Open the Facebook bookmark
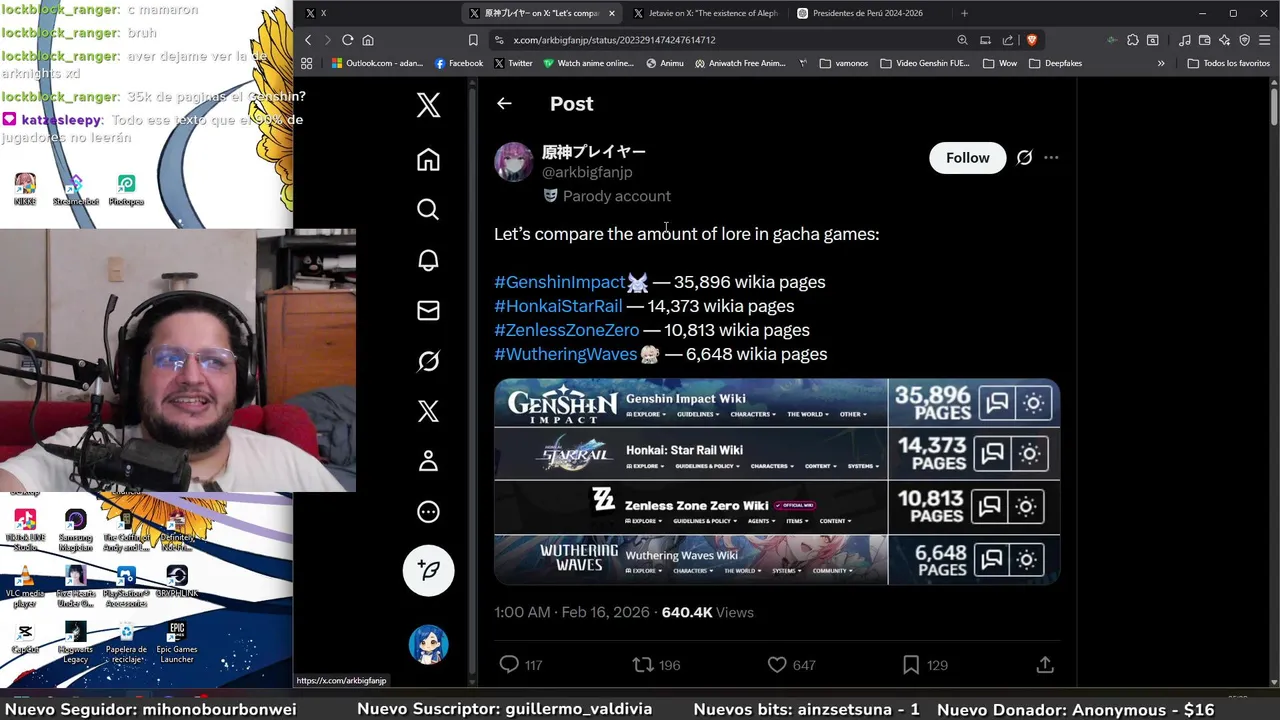This screenshot has width=1280, height=720. tap(459, 63)
